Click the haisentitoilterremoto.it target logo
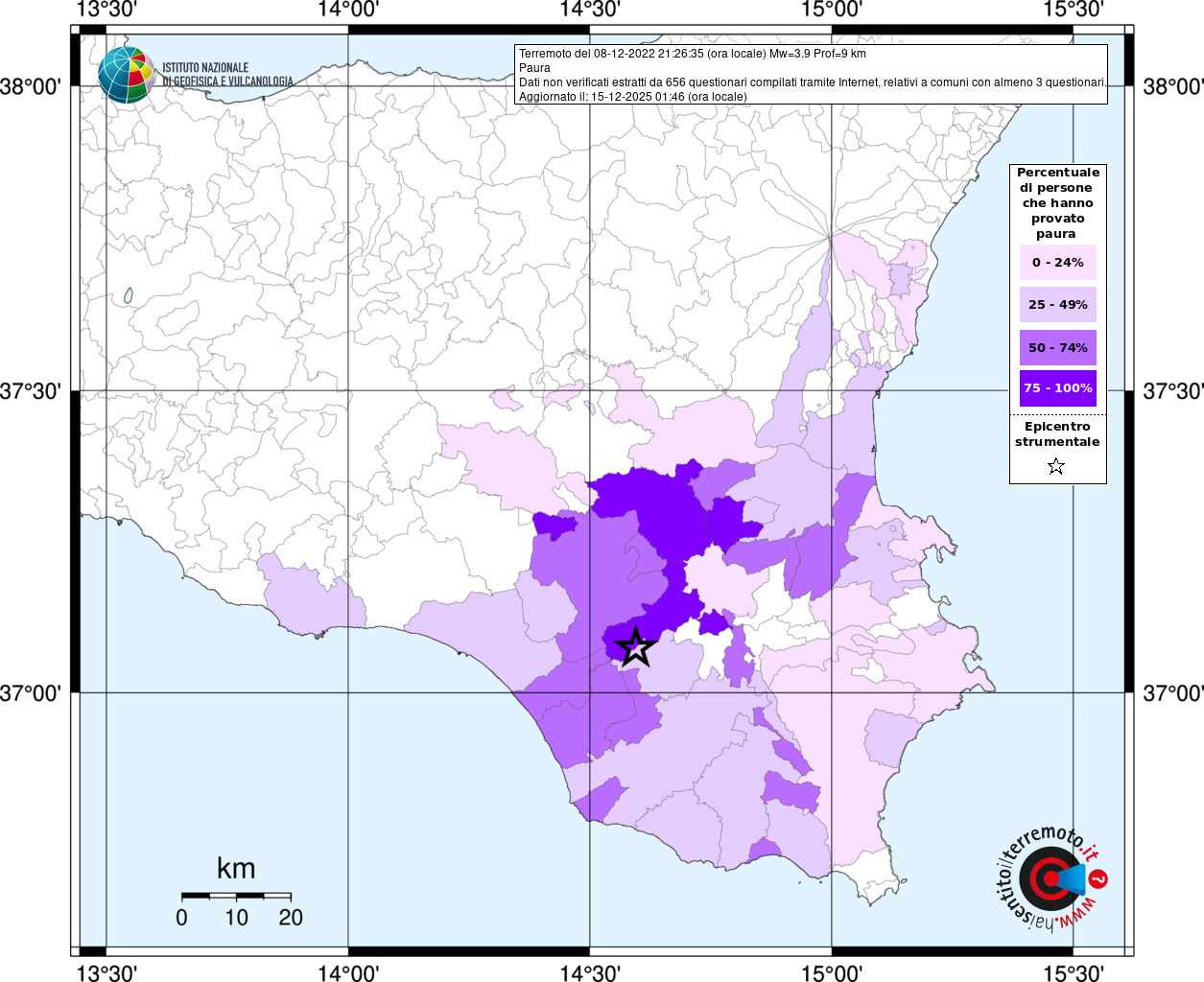Image resolution: width=1204 pixels, height=982 pixels. pos(1051,877)
